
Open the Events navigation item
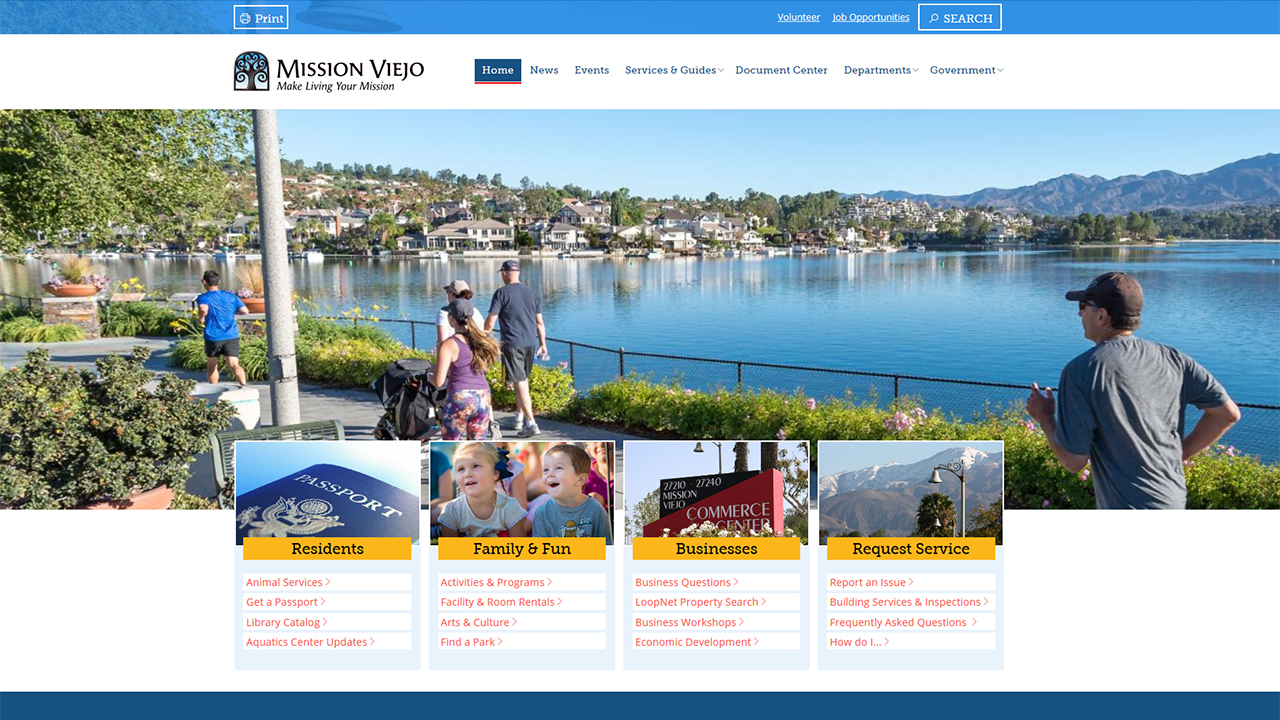(592, 70)
